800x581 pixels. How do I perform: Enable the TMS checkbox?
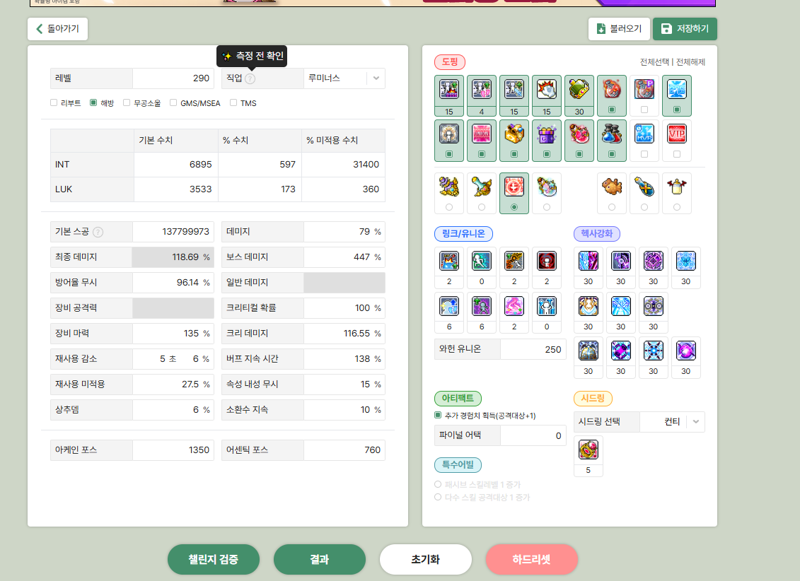point(233,103)
